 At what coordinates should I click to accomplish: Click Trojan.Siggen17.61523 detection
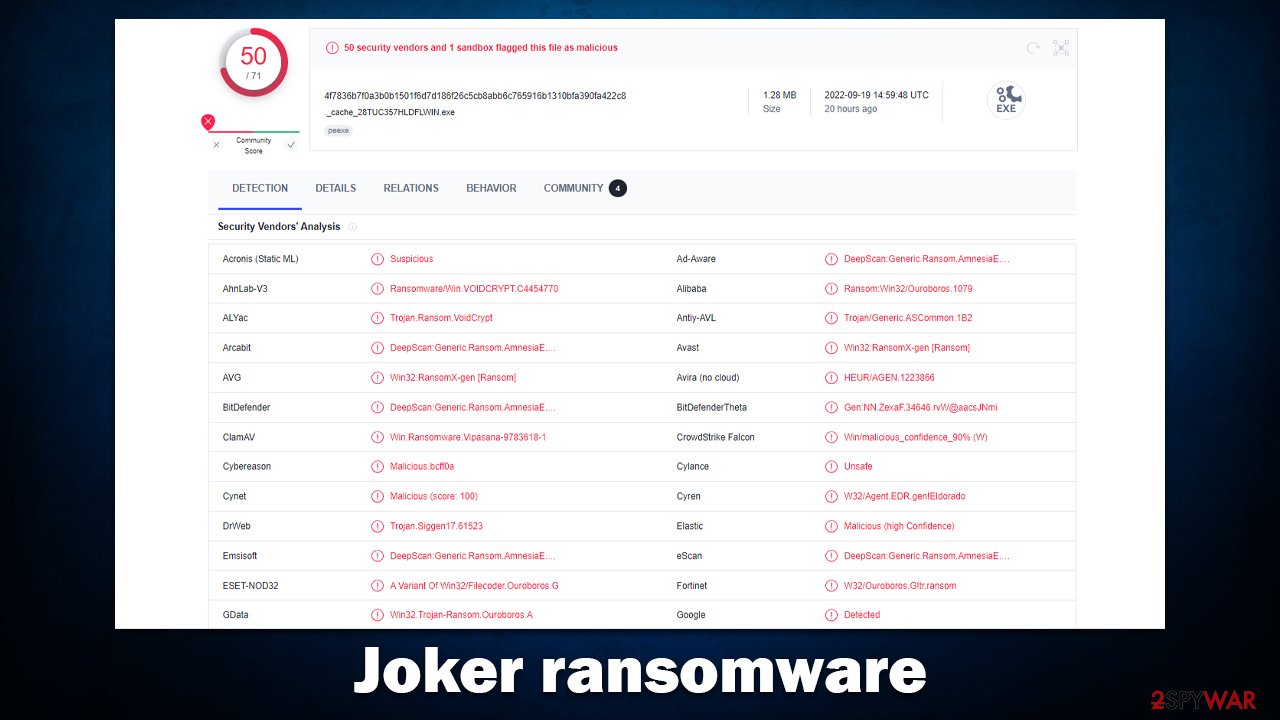pos(436,526)
